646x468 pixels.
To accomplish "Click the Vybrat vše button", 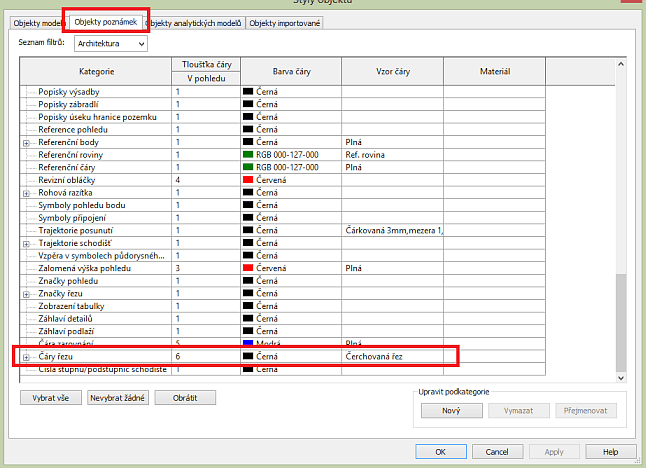I will click(x=50, y=398).
